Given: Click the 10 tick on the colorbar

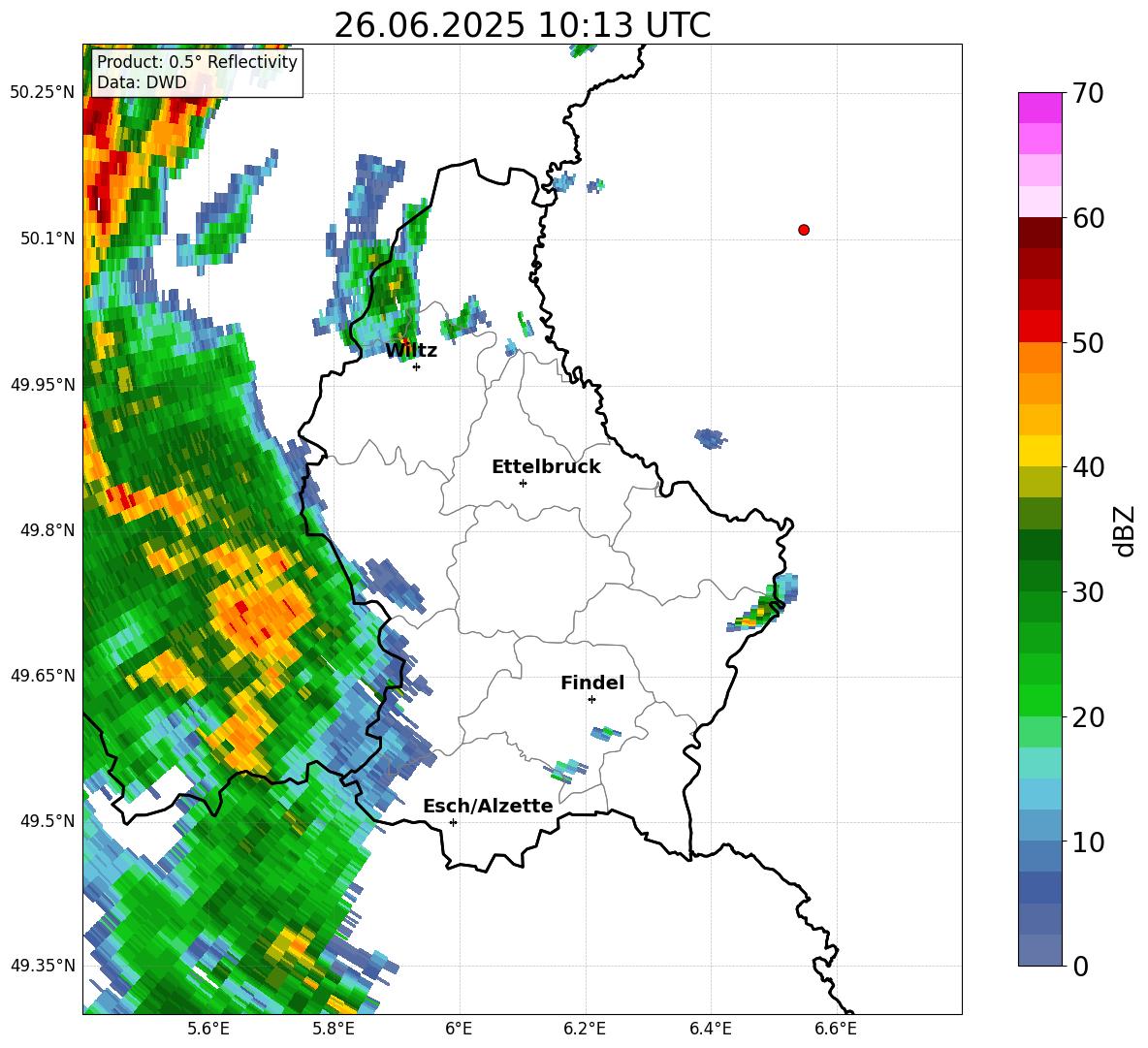Looking at the screenshot, I should 1088,842.
